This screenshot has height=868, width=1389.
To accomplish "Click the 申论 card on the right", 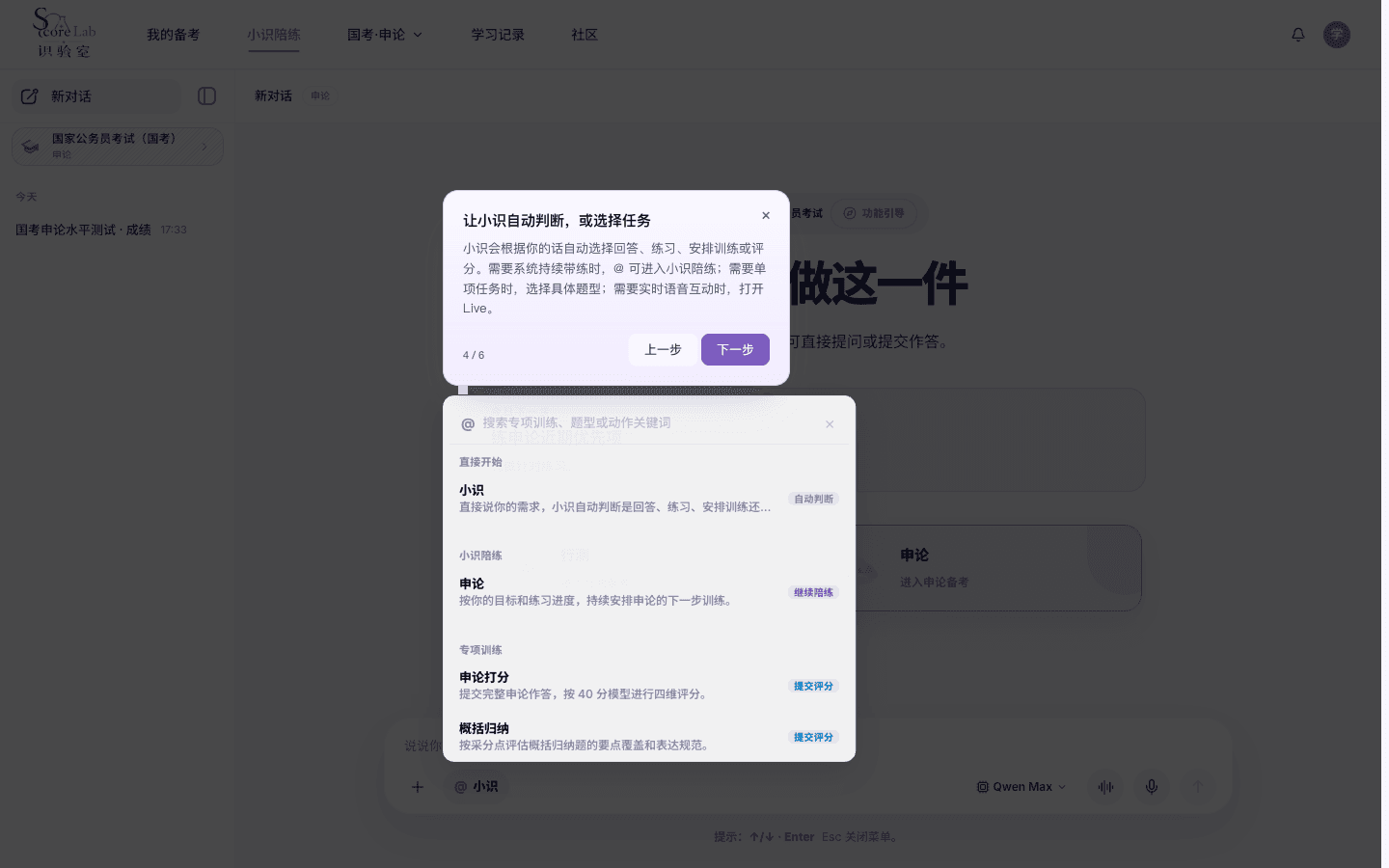I will coord(997,568).
